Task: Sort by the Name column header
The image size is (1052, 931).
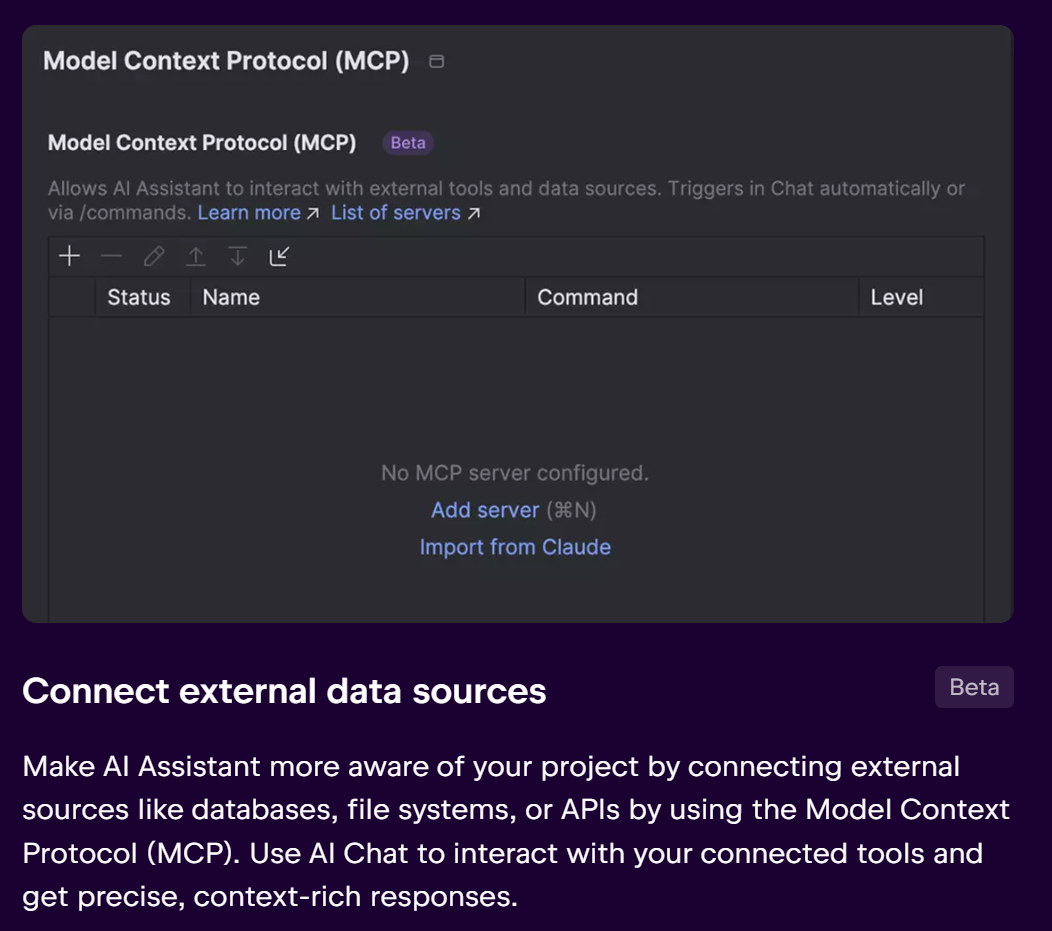Action: [x=231, y=297]
